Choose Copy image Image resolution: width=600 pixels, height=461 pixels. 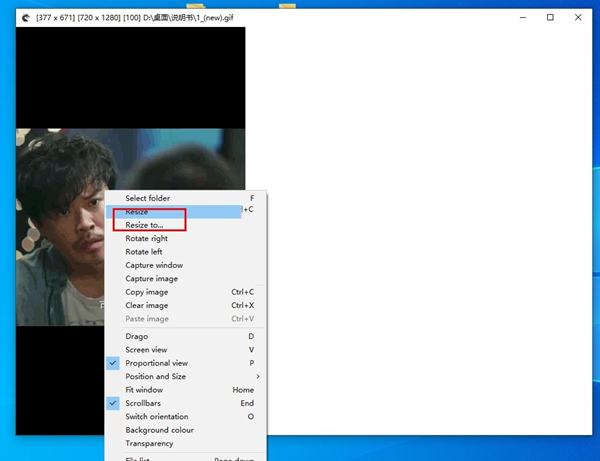pyautogui.click(x=146, y=292)
